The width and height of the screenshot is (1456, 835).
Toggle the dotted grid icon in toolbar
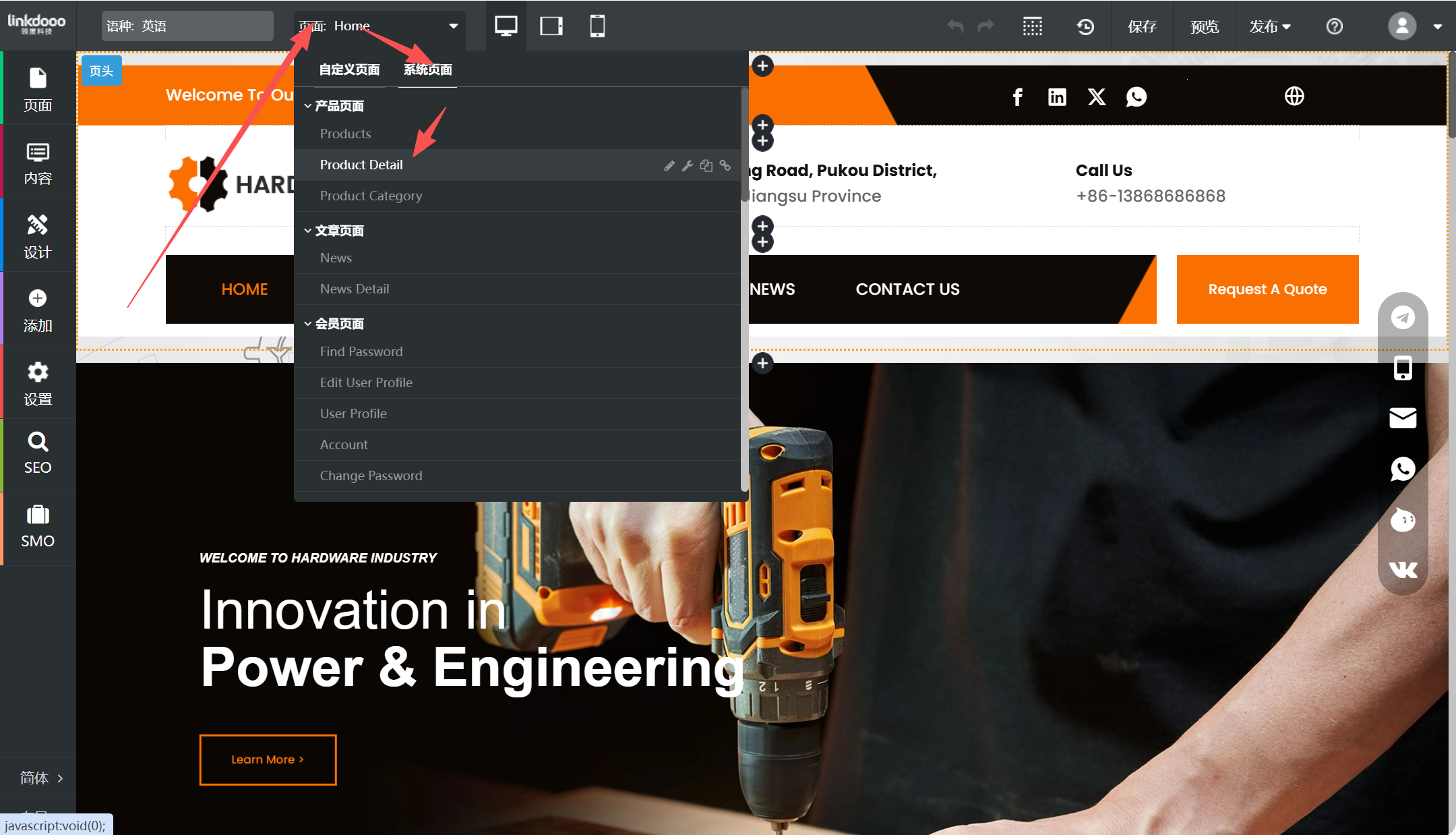point(1032,26)
